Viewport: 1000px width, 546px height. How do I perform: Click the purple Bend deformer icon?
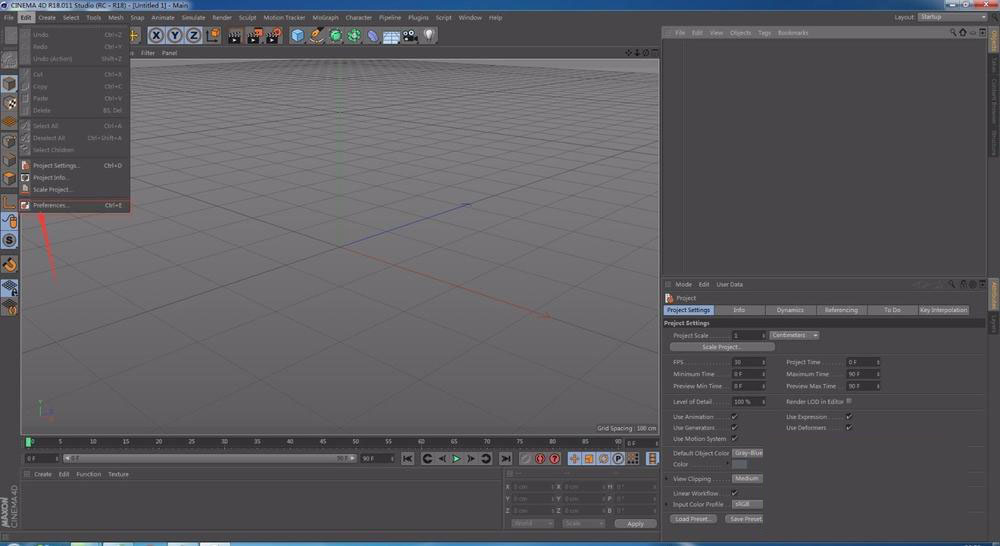(x=372, y=36)
